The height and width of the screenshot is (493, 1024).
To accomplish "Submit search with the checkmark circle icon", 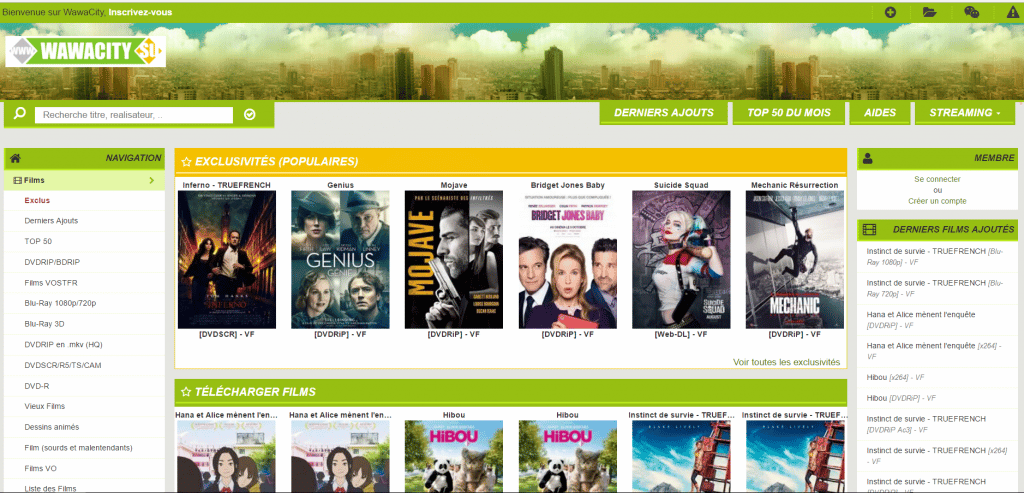I will (x=249, y=115).
